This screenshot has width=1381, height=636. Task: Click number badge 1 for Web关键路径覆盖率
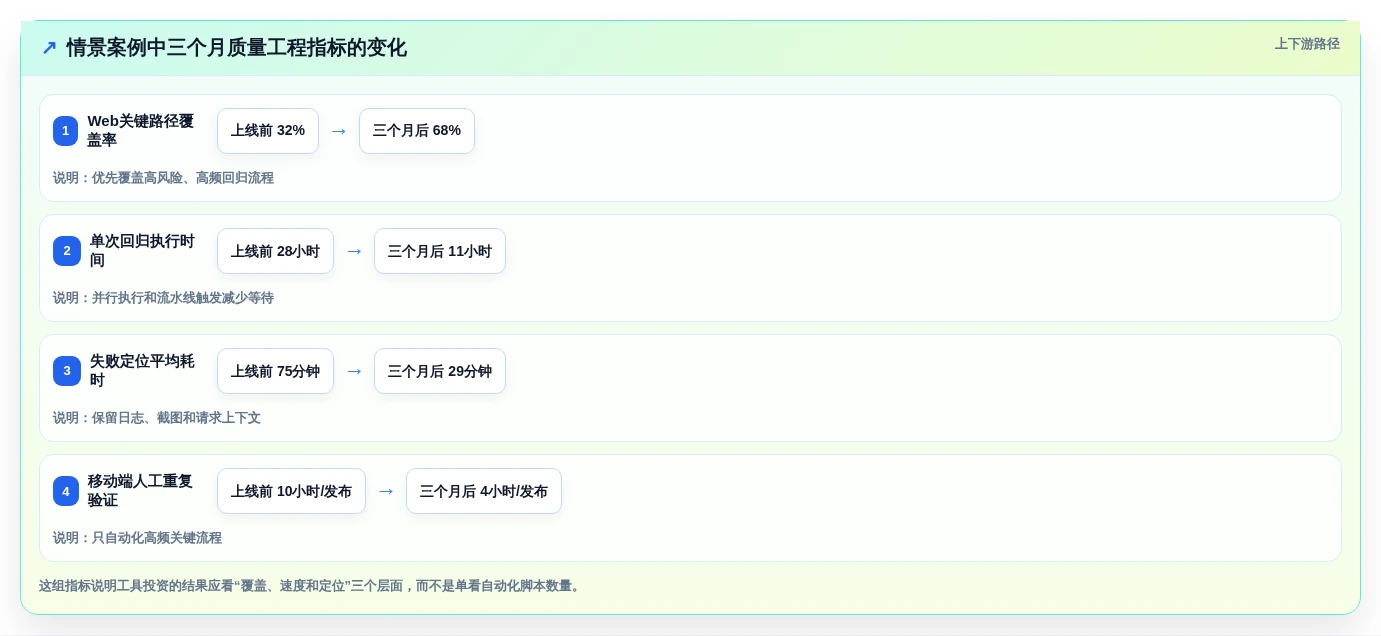click(65, 131)
